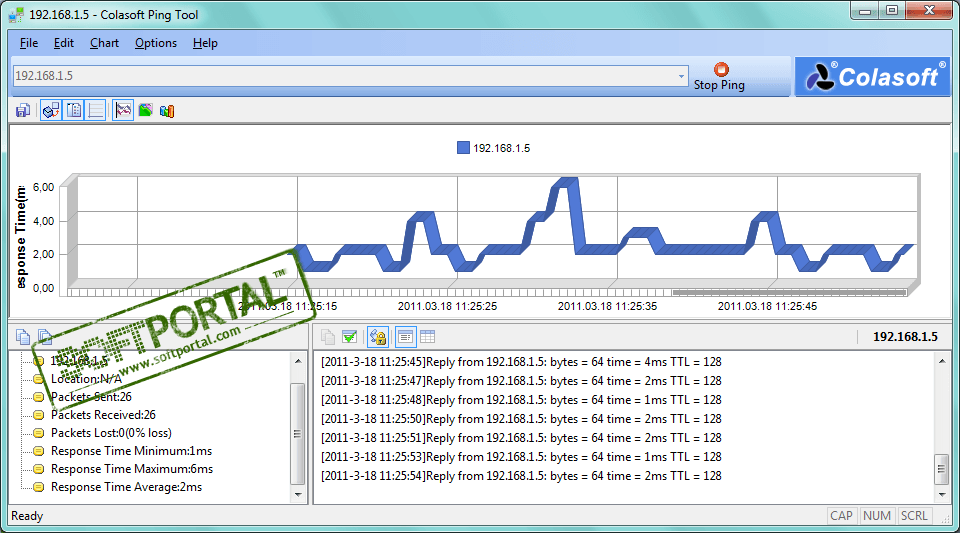Click the CAP status bar indicator
The height and width of the screenshot is (533, 960).
(x=841, y=516)
